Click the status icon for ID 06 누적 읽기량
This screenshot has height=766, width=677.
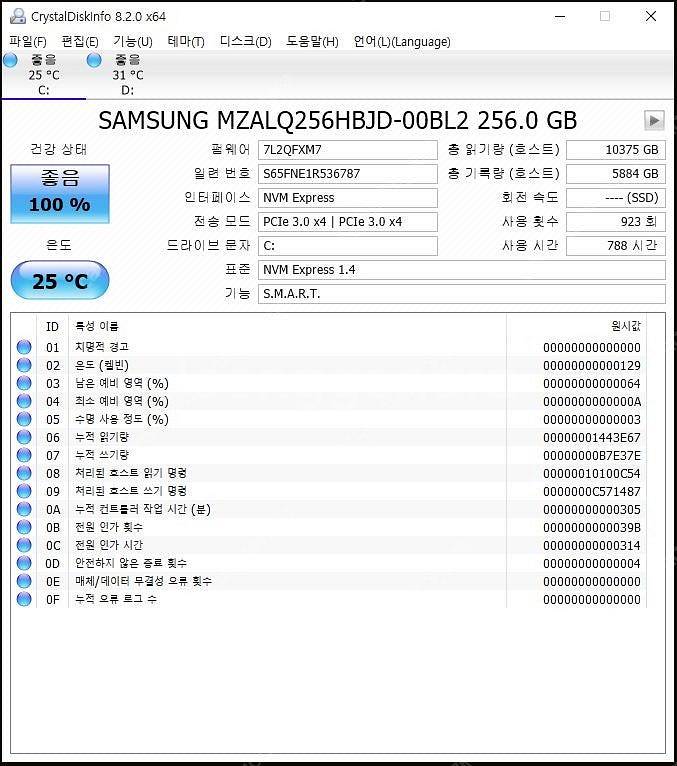point(24,437)
